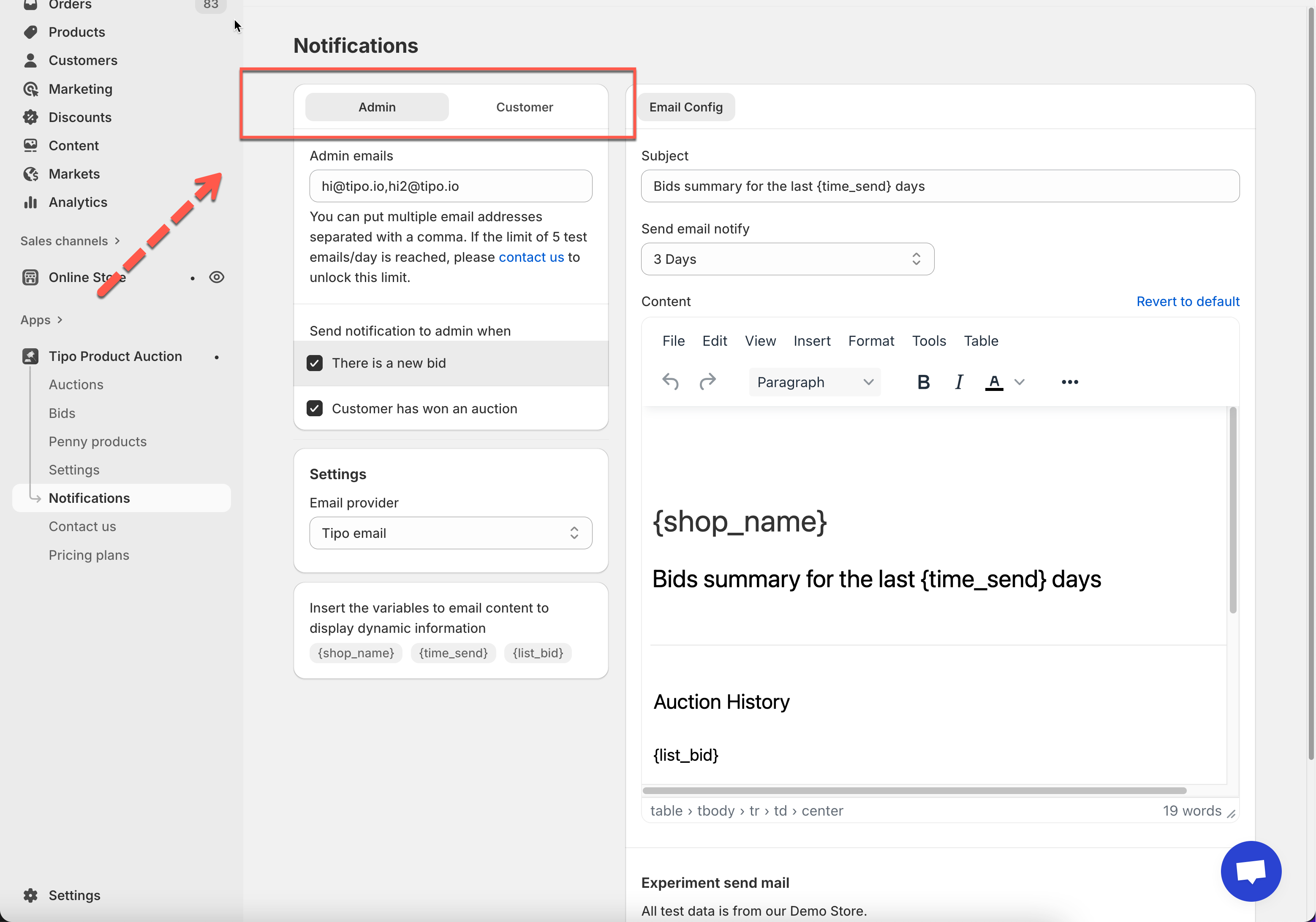Click the eye icon next to Online Store
Viewport: 1316px width, 922px height.
217,277
